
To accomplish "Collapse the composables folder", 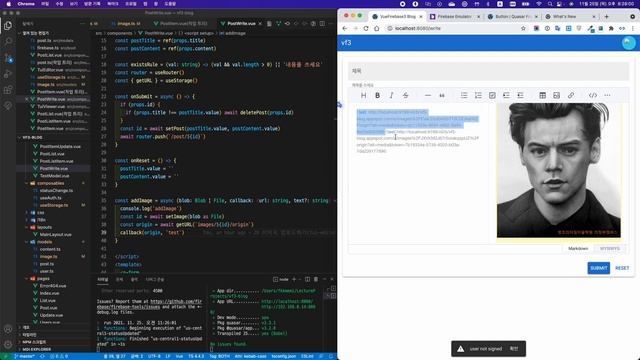I will [x=50, y=183].
